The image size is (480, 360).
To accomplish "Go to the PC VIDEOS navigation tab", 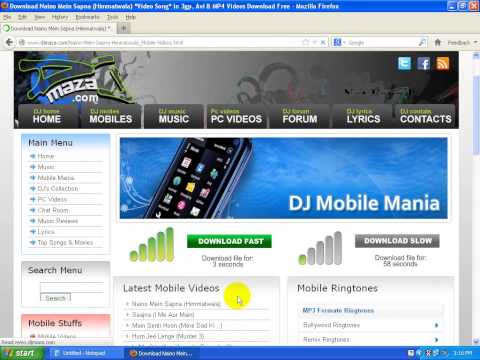I will [236, 116].
